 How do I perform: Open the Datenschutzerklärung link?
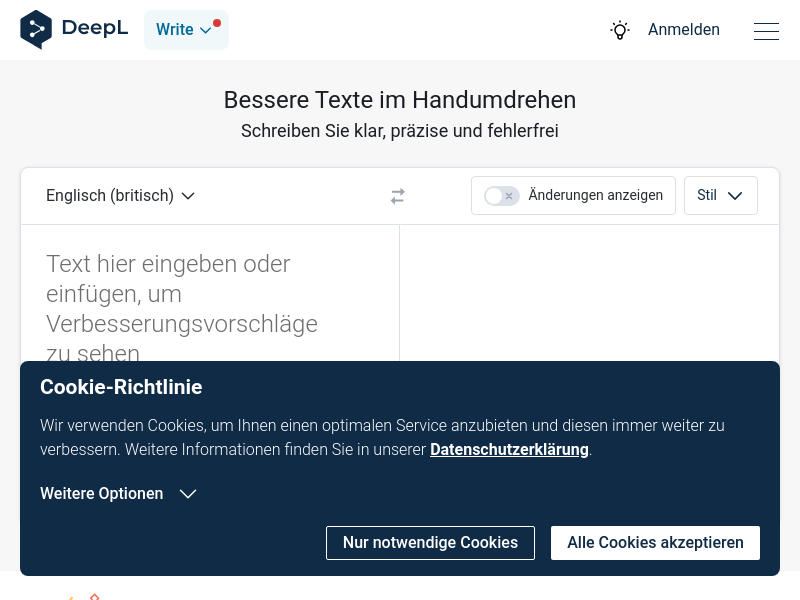(x=509, y=449)
